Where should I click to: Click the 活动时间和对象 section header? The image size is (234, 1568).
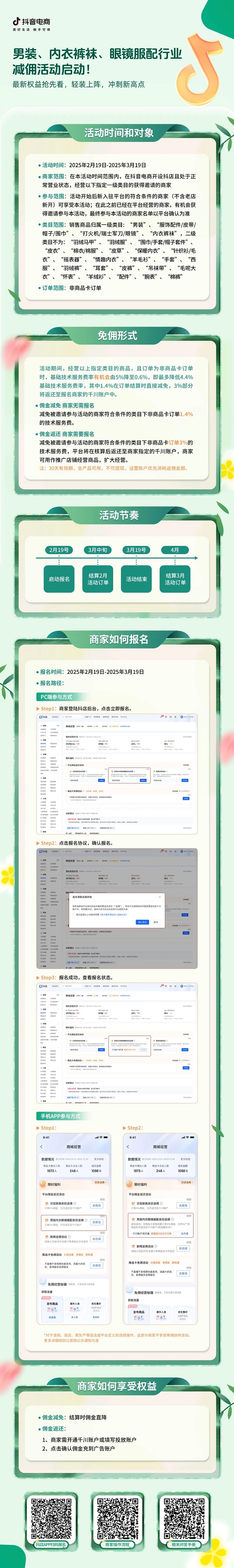coord(118,133)
